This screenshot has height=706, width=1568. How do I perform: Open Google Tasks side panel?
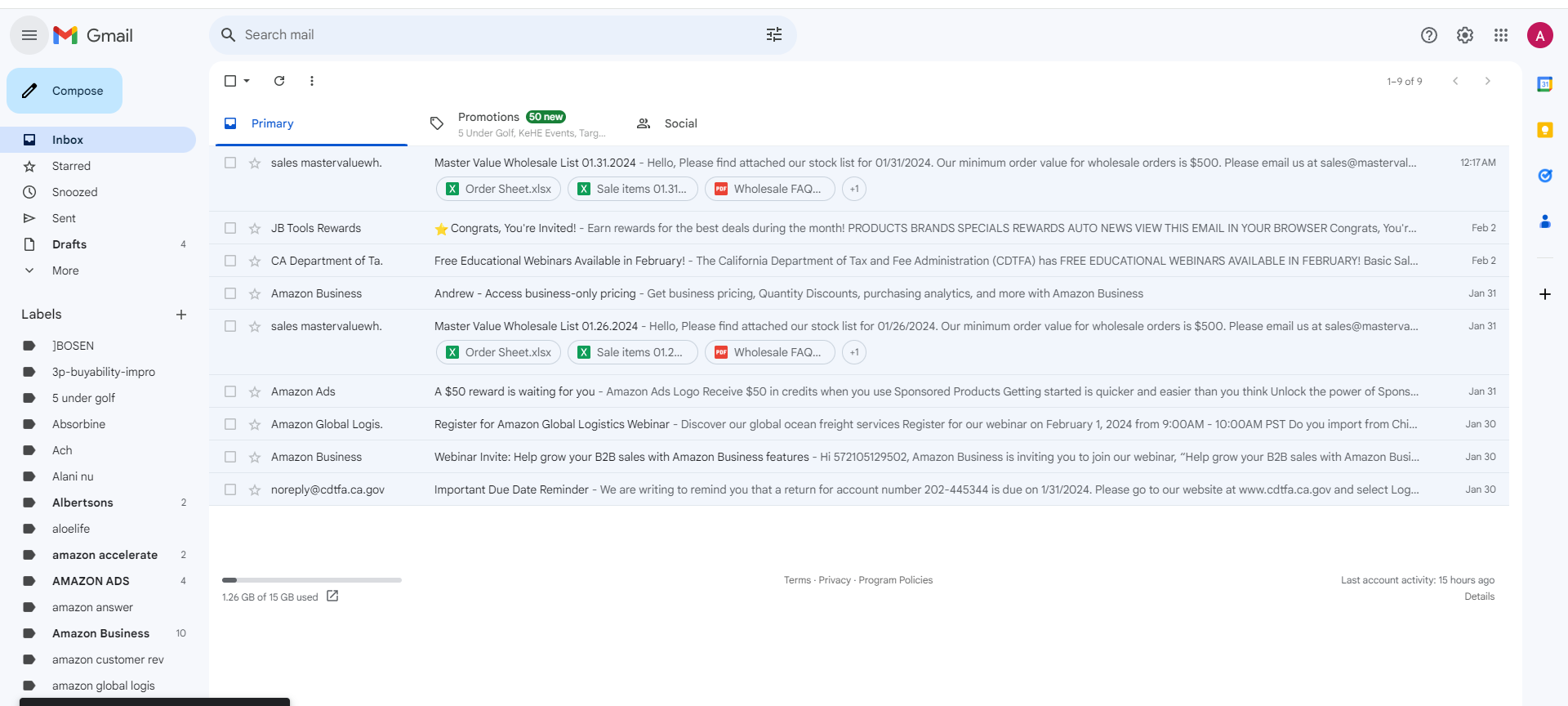(x=1545, y=176)
